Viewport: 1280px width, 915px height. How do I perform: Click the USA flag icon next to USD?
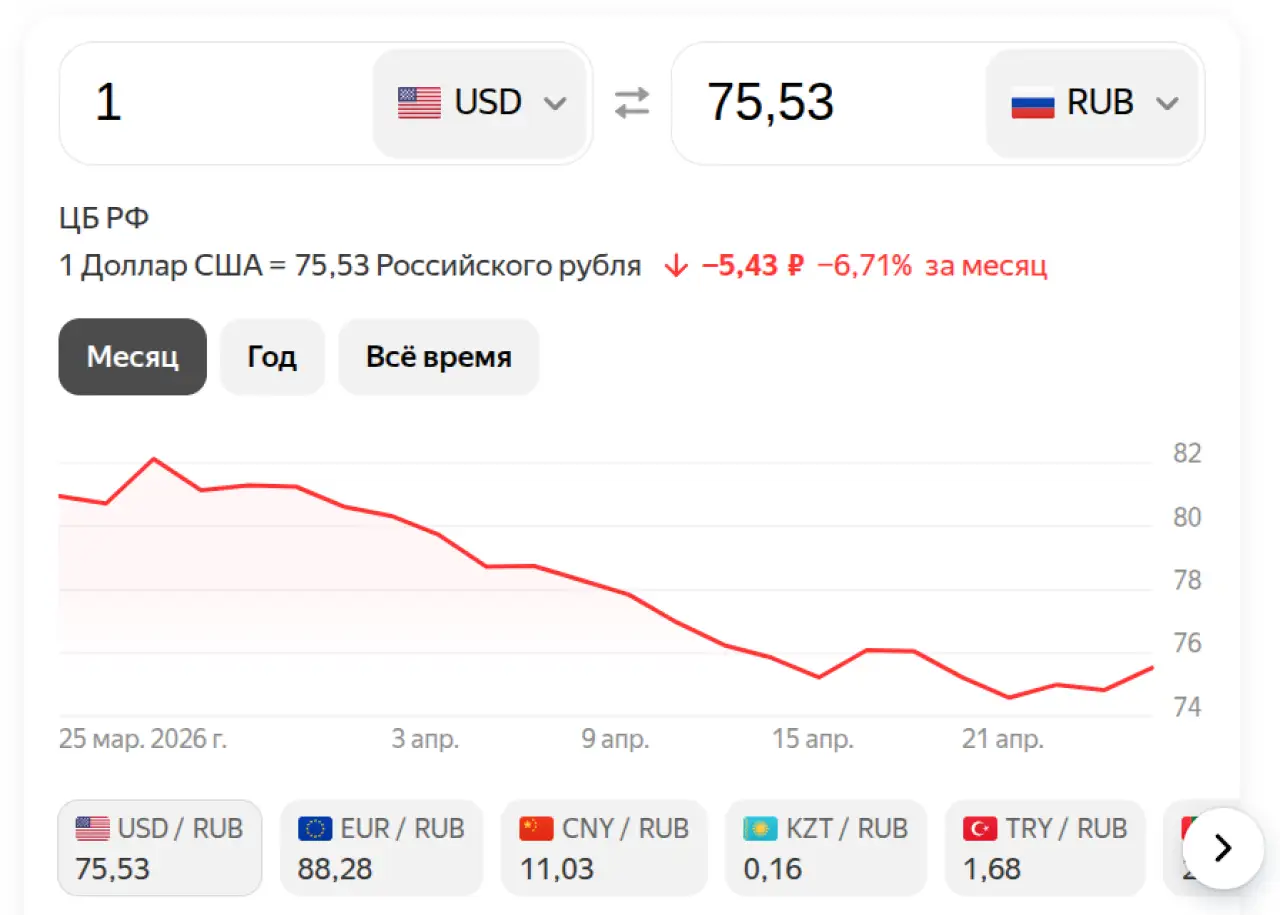pos(418,101)
